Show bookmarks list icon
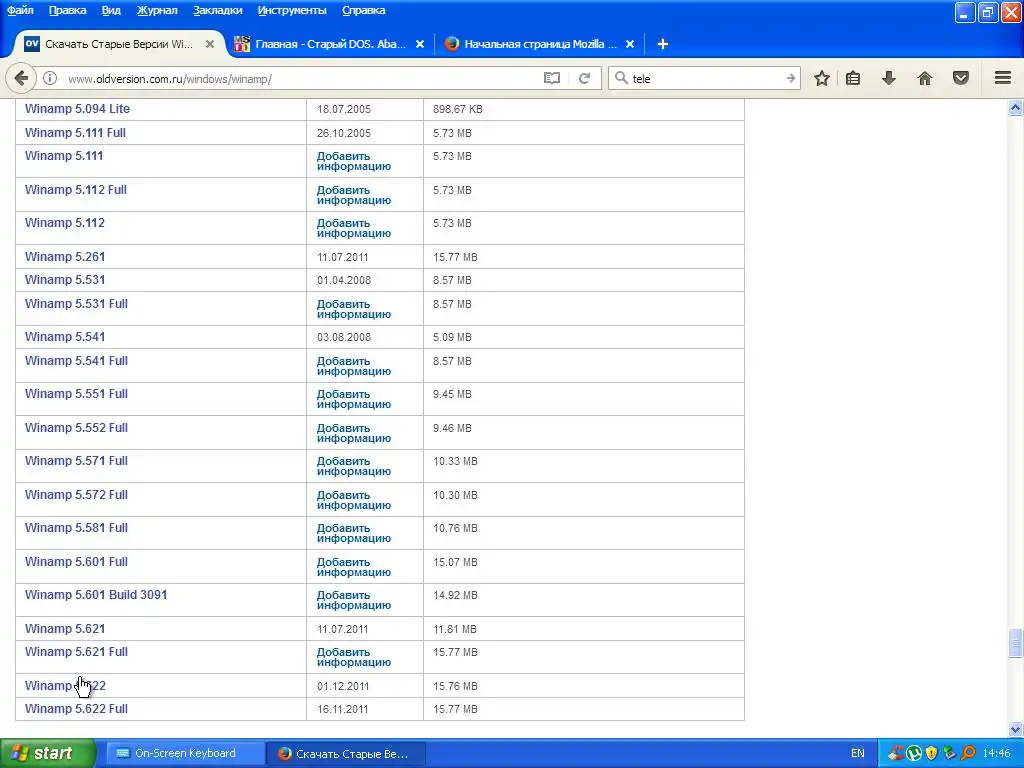The image size is (1024, 768). pos(853,78)
